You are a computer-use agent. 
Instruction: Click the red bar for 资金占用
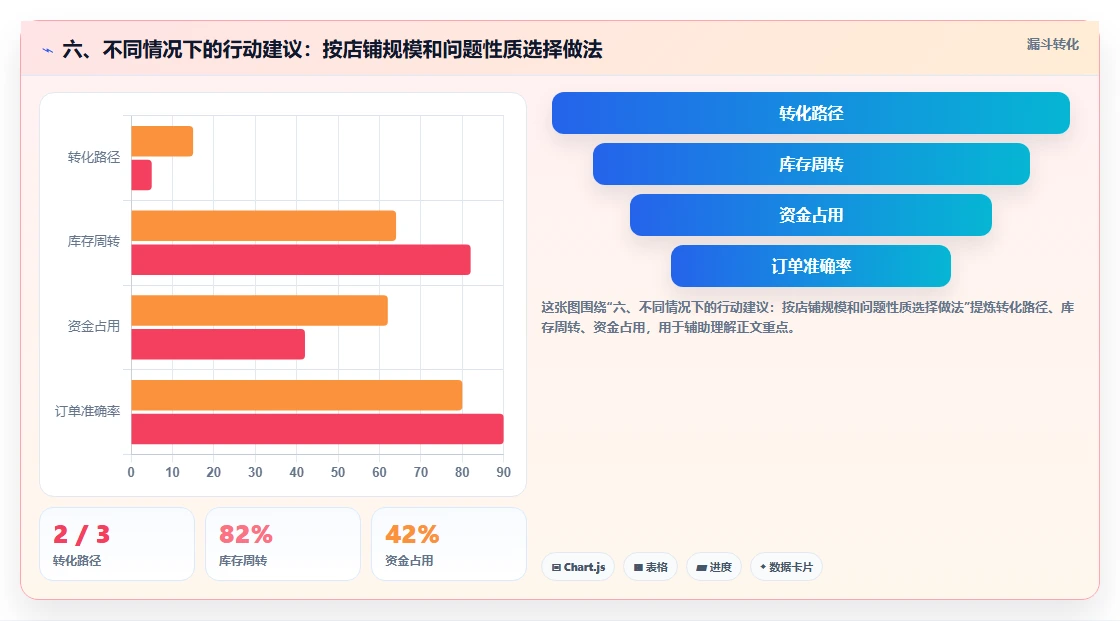[x=218, y=344]
